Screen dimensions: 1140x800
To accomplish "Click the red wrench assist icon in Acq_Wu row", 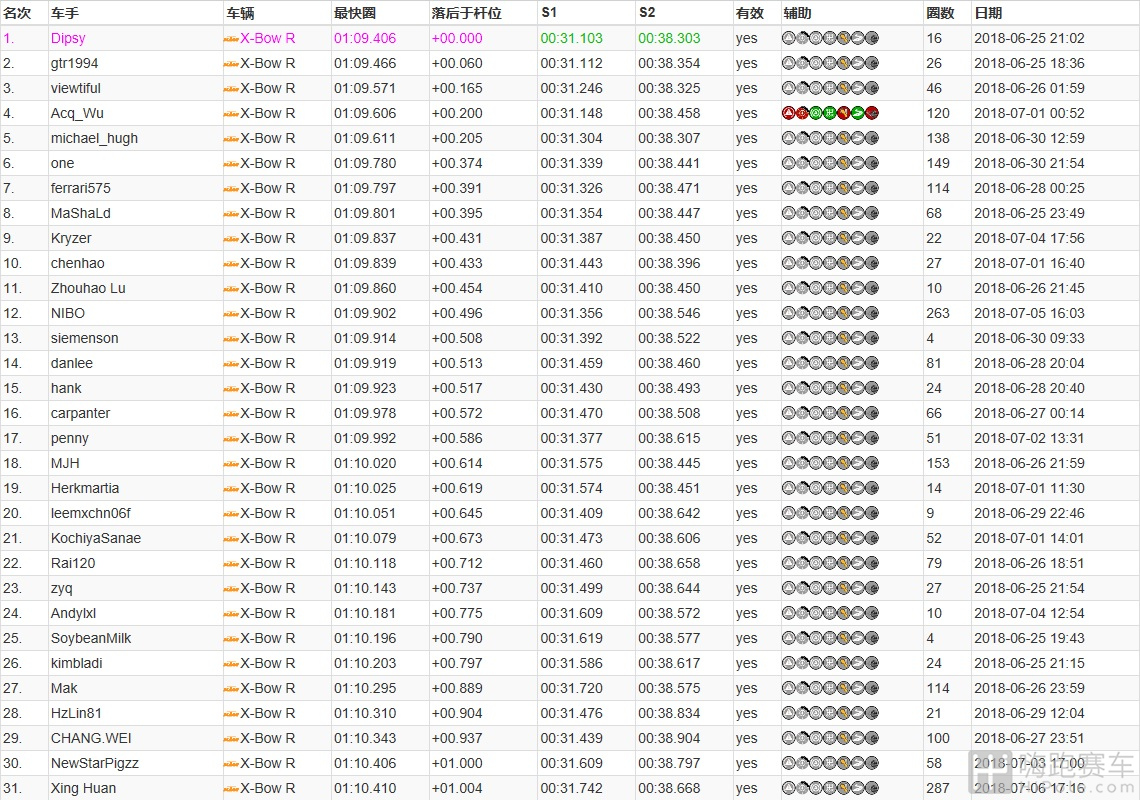I will click(843, 113).
